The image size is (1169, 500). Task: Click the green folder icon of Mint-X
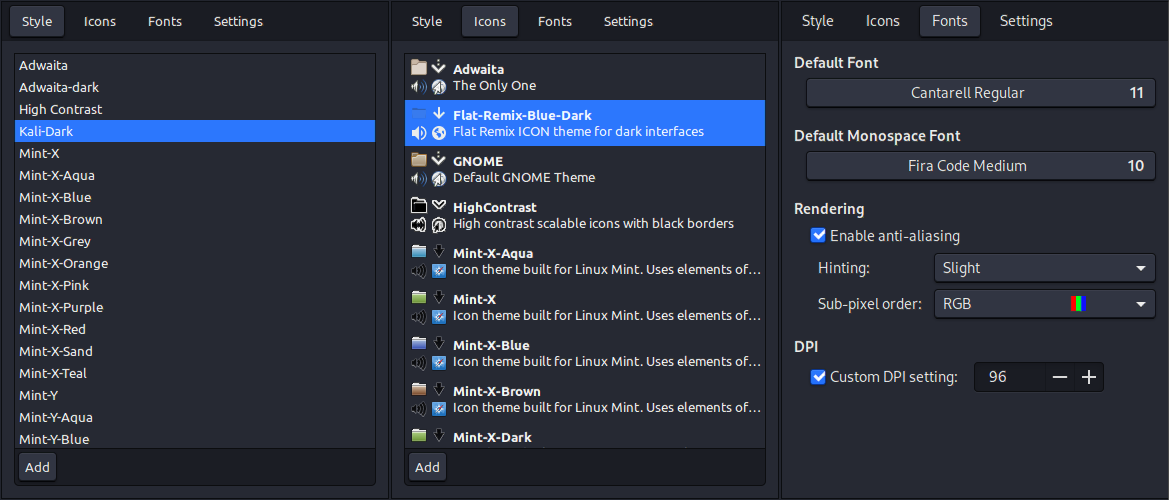tap(419, 298)
